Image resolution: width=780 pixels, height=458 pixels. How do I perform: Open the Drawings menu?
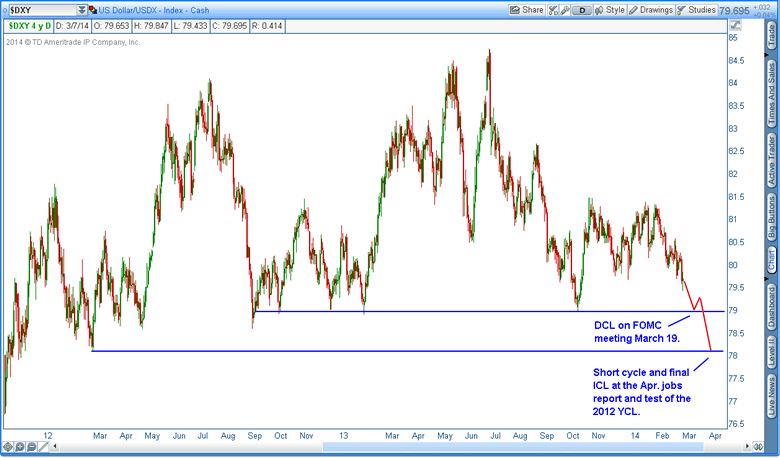[651, 10]
